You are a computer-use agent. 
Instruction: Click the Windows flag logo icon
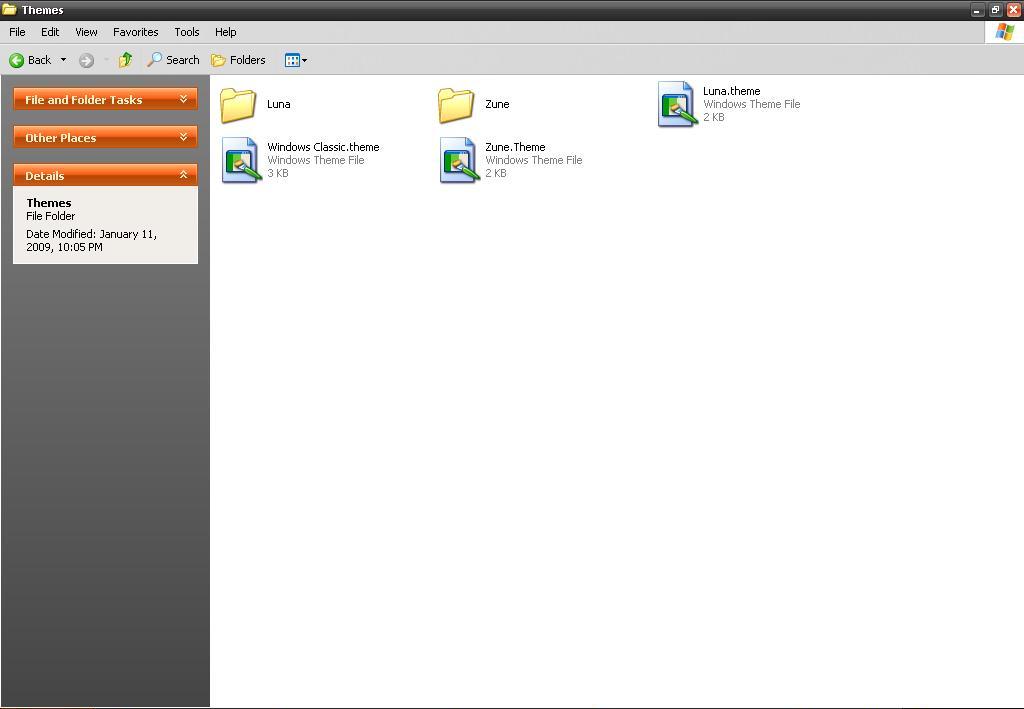pyautogui.click(x=1004, y=31)
